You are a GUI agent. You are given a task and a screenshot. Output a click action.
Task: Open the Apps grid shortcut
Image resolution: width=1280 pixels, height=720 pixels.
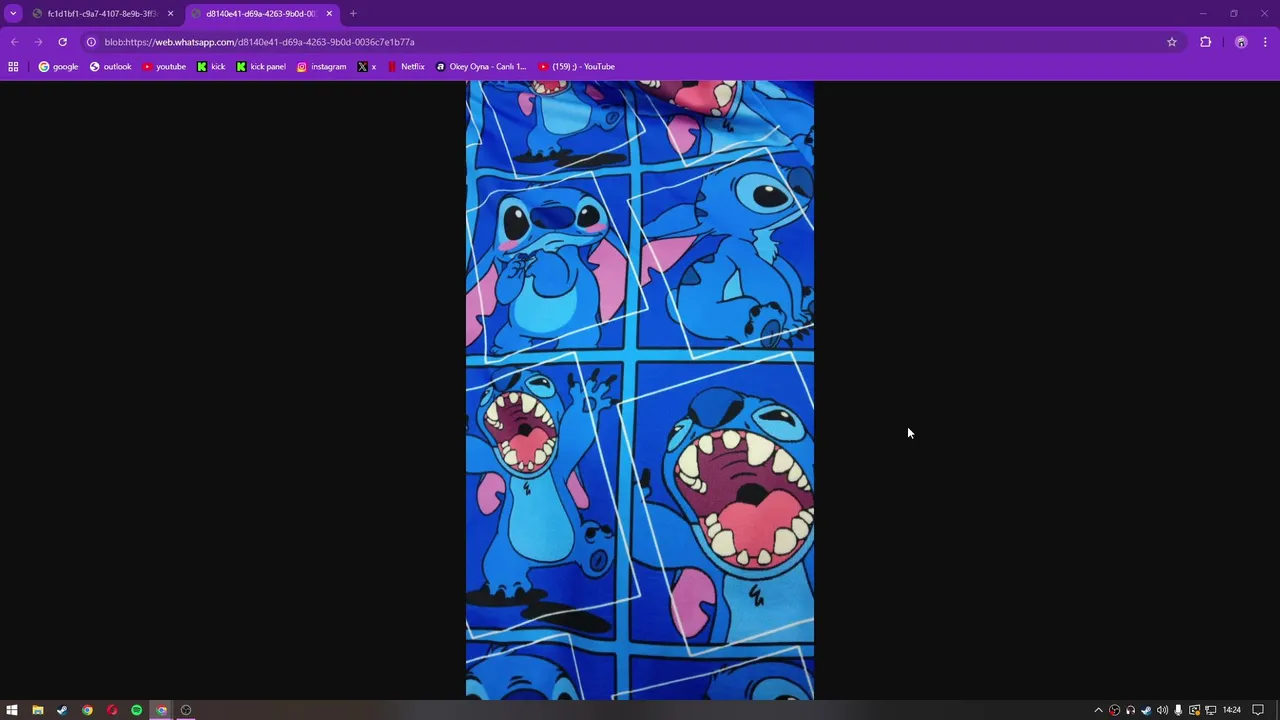pyautogui.click(x=13, y=67)
